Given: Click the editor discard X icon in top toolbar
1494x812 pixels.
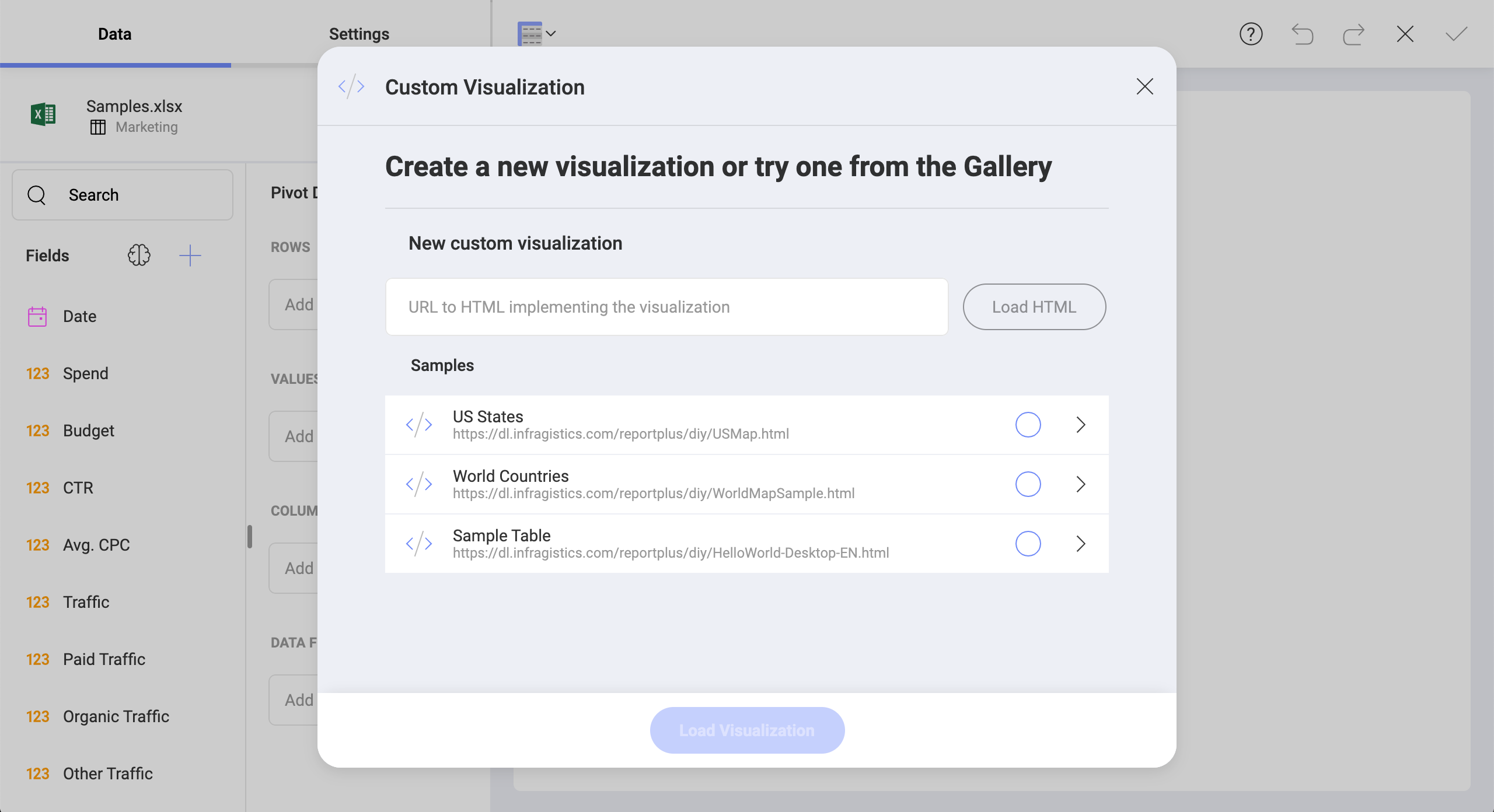Looking at the screenshot, I should pos(1405,34).
